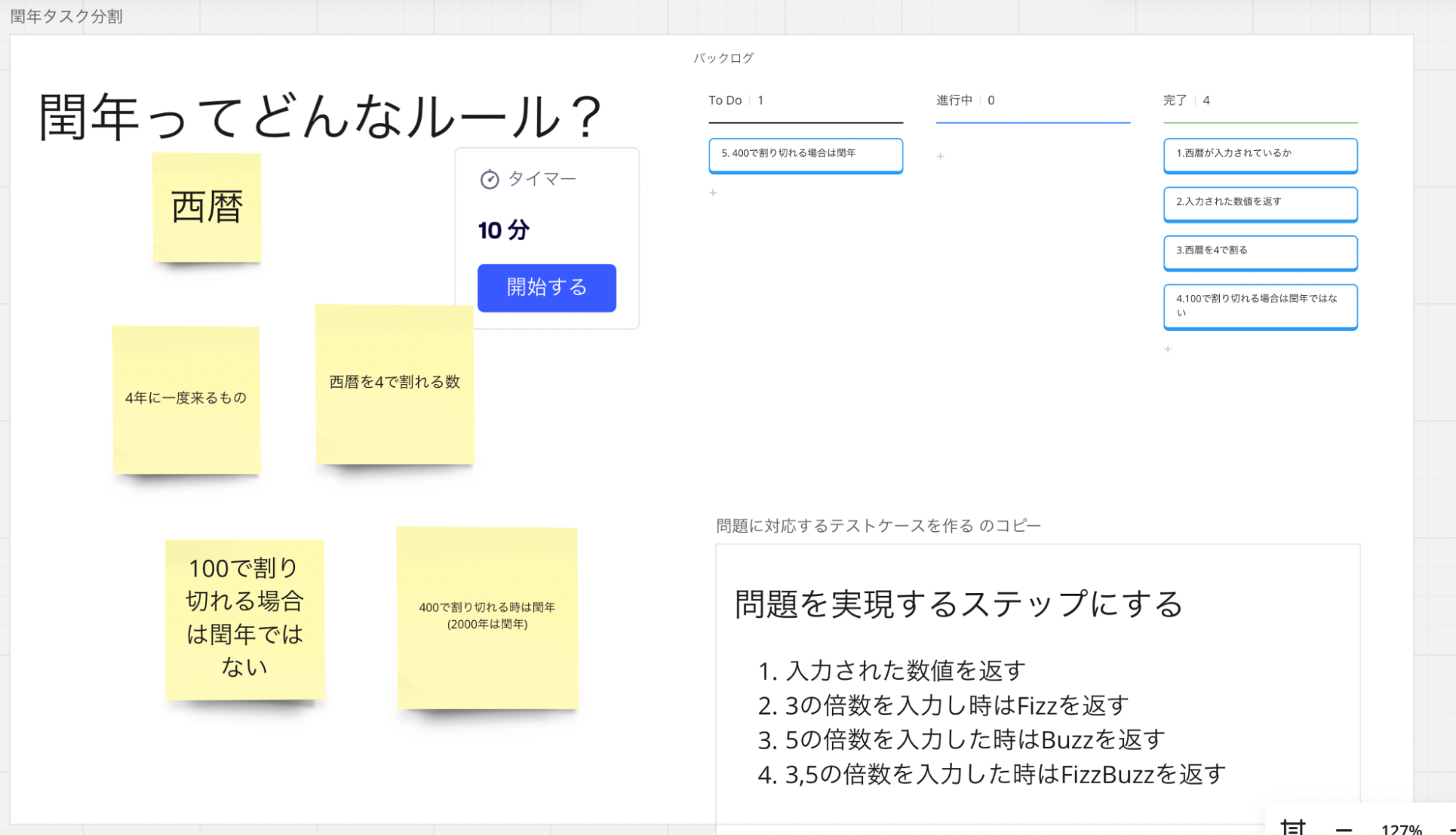Viewport: 1456px width, 835px height.
Task: Add card under To Do column
Action: tap(713, 193)
